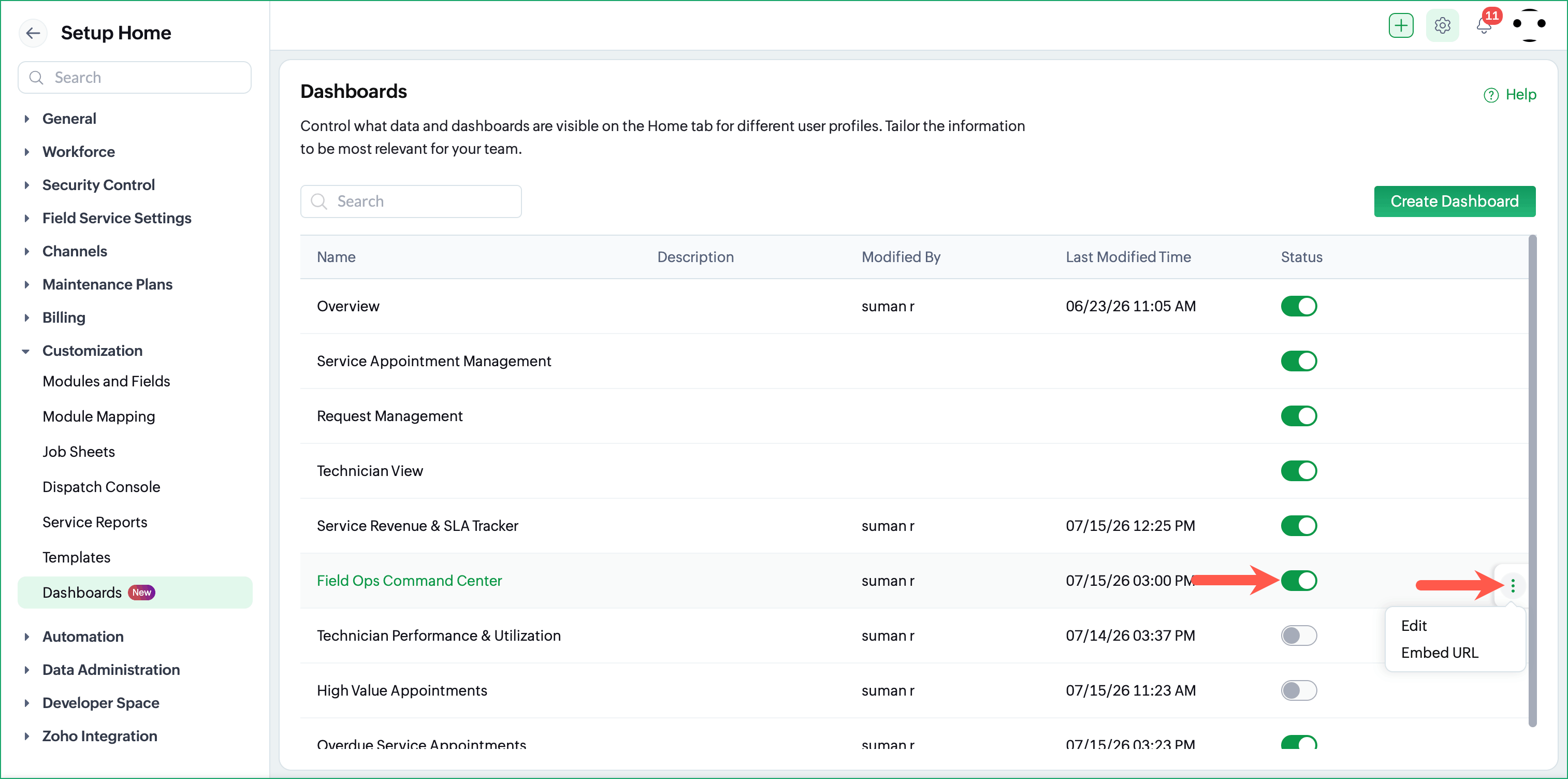
Task: Click the Help question mark icon
Action: 1491,95
